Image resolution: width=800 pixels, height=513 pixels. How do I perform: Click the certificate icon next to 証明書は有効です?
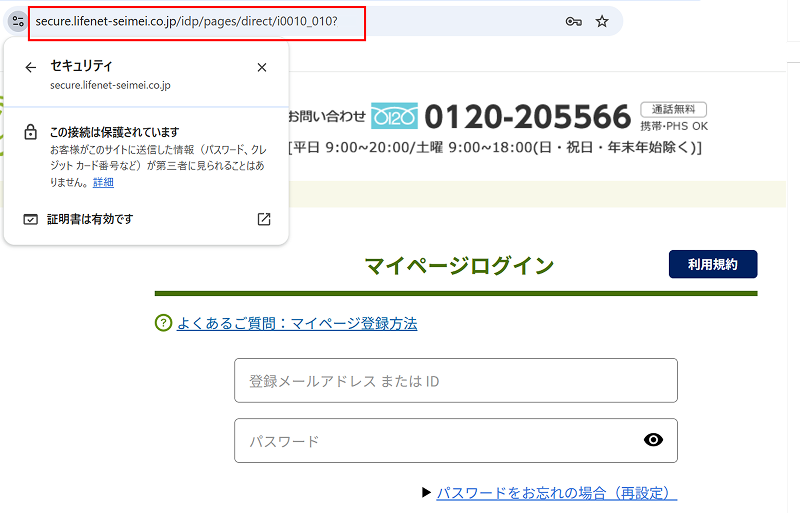coord(31,219)
